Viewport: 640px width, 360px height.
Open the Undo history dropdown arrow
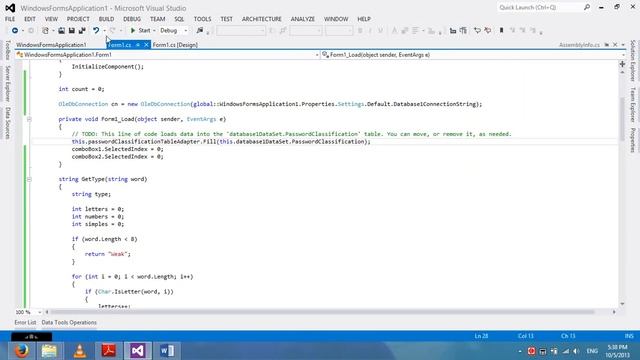(104, 31)
